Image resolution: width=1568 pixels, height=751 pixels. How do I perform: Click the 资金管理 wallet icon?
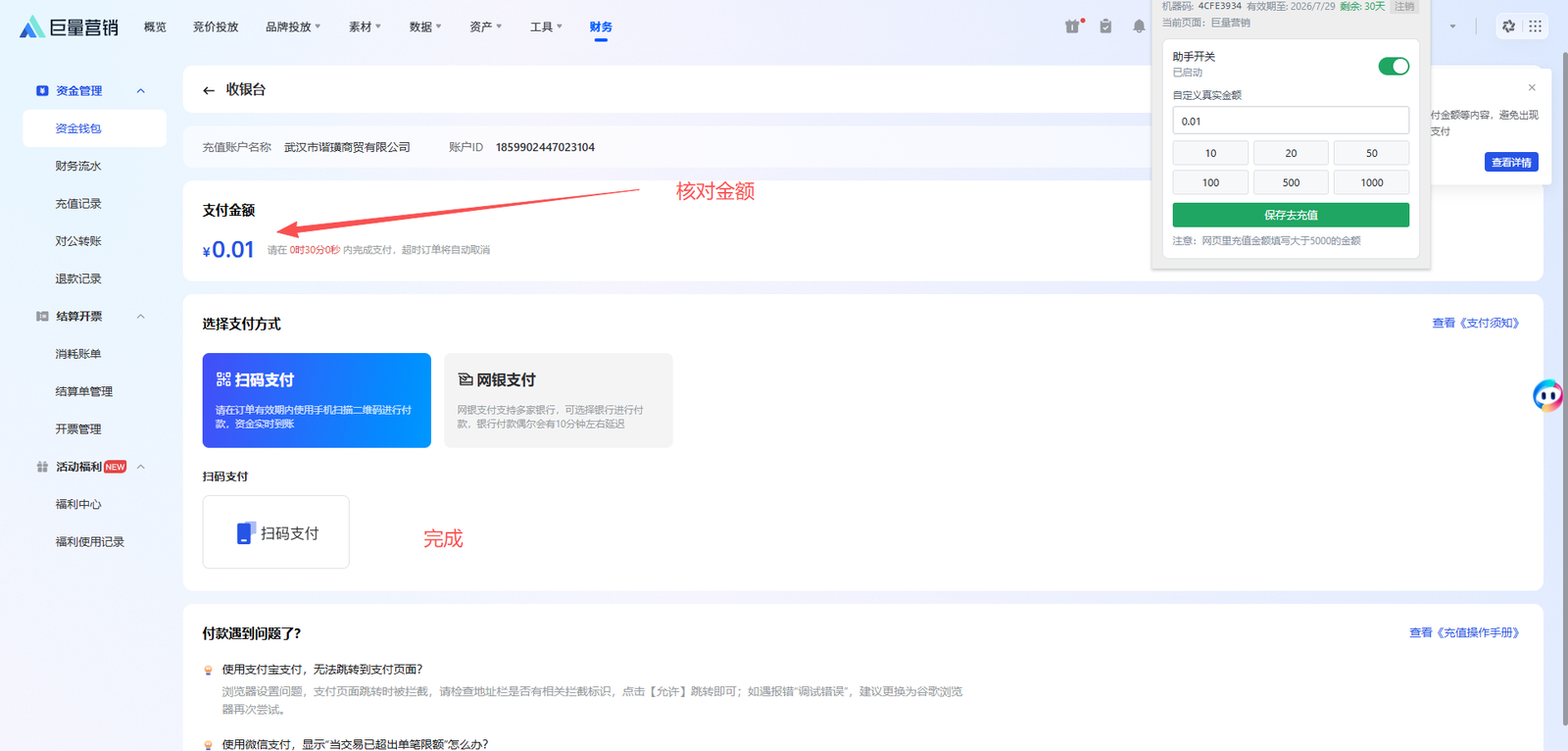tap(42, 91)
